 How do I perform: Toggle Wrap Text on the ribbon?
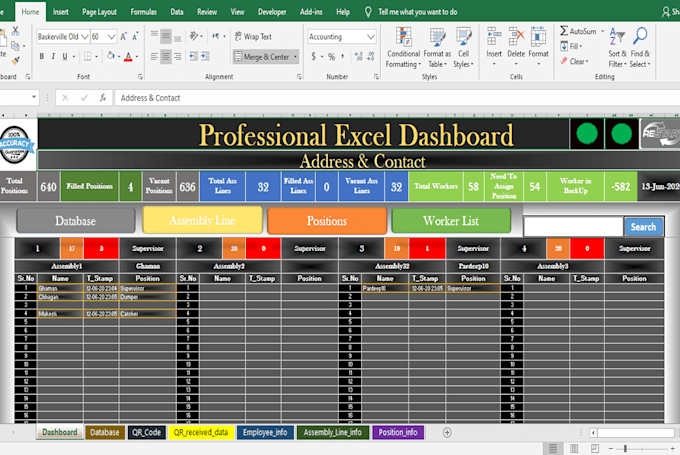point(251,37)
